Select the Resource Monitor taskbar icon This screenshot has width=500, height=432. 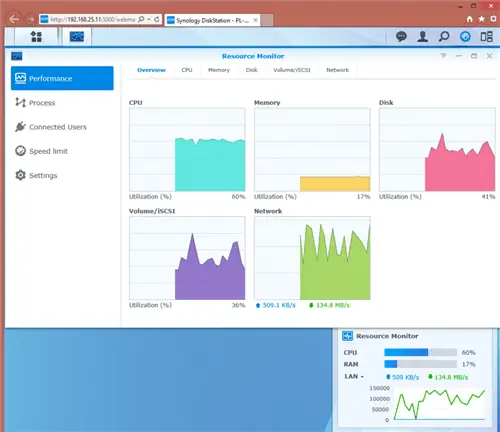[77, 36]
